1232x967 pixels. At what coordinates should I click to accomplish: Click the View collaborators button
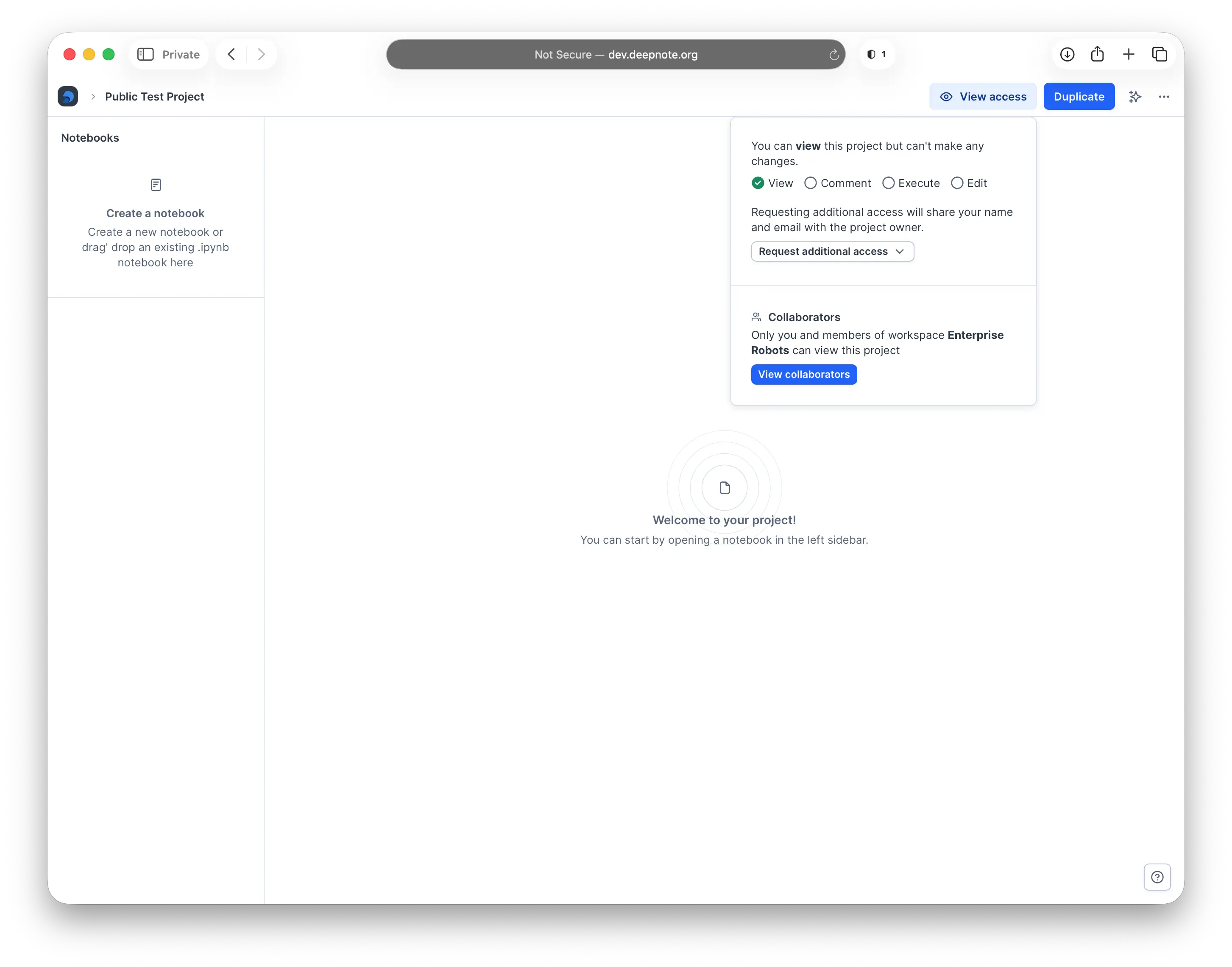click(x=803, y=374)
